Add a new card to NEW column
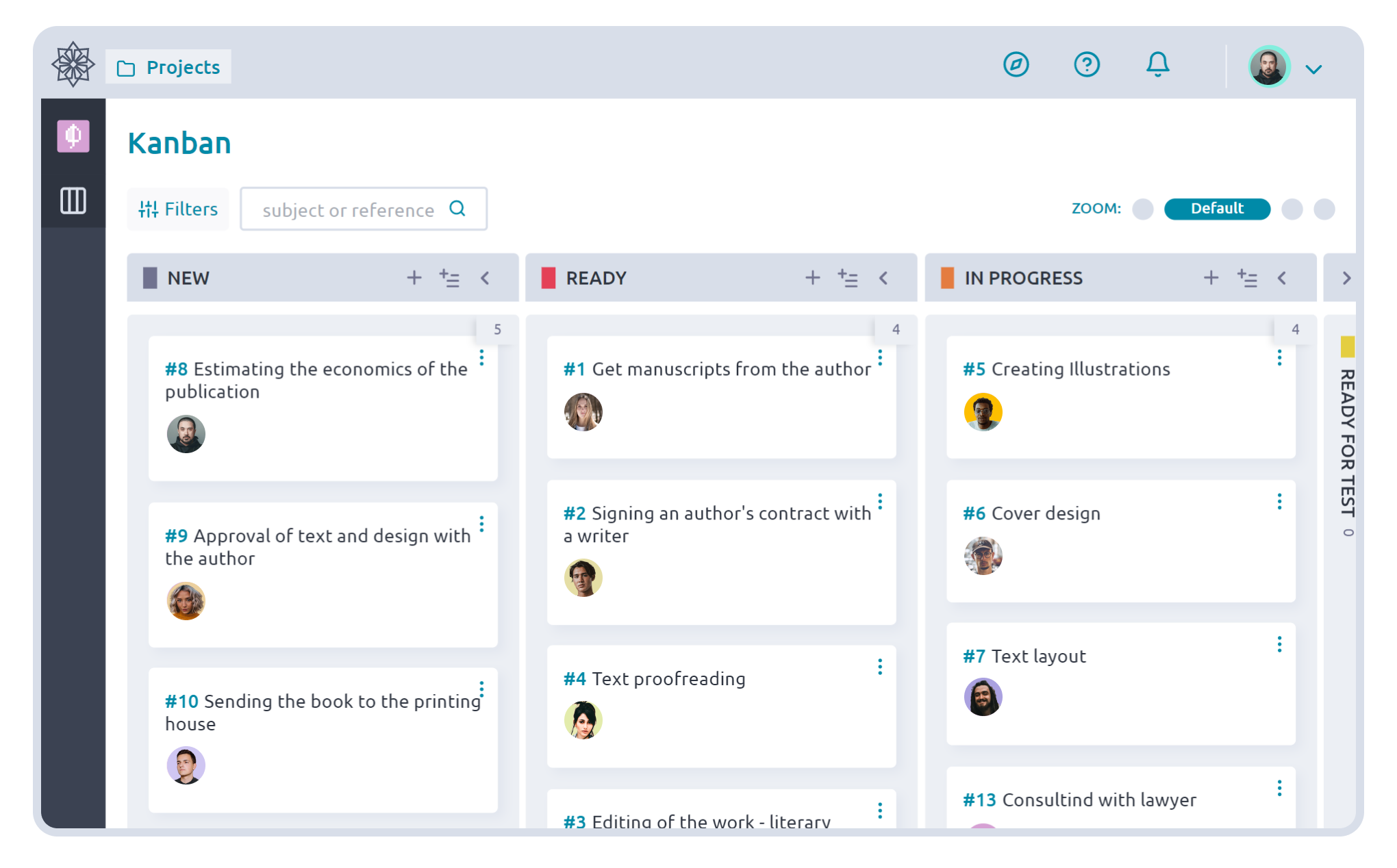The image size is (1397, 868). pos(414,277)
